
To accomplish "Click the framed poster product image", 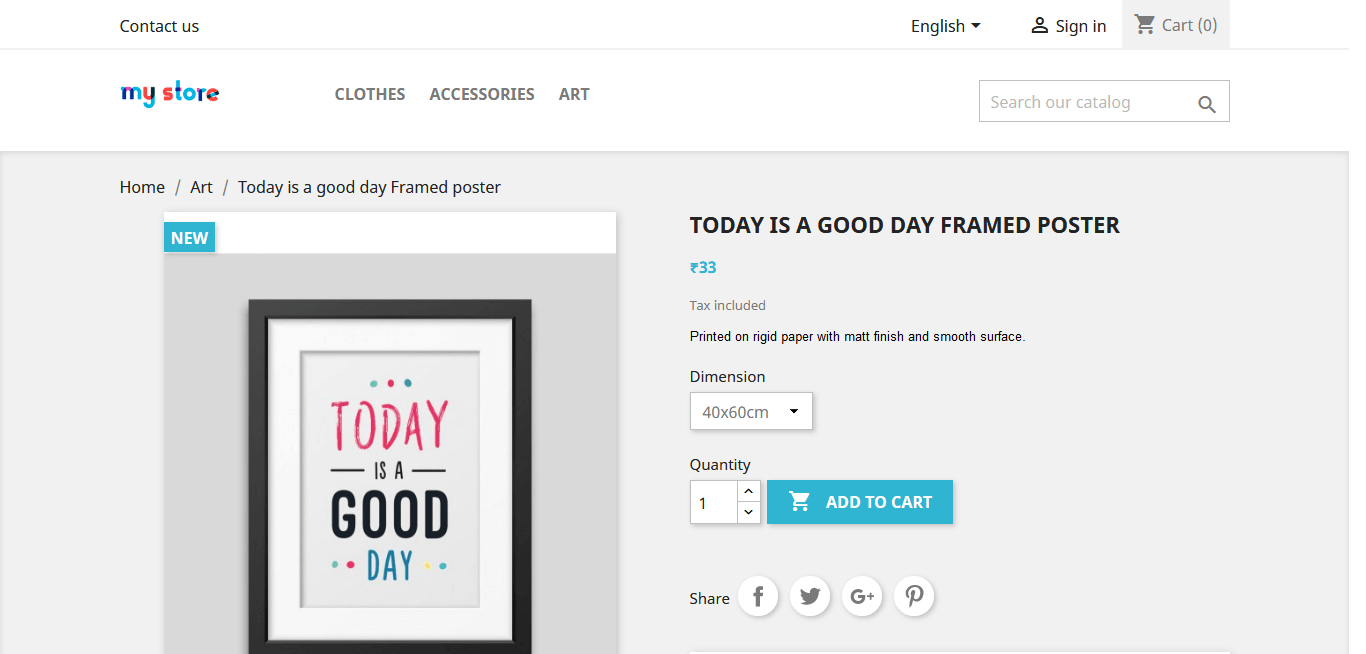I will 390,470.
